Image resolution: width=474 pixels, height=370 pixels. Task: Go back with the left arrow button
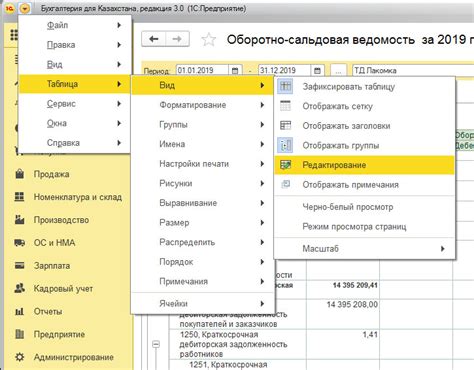pyautogui.click(x=154, y=39)
